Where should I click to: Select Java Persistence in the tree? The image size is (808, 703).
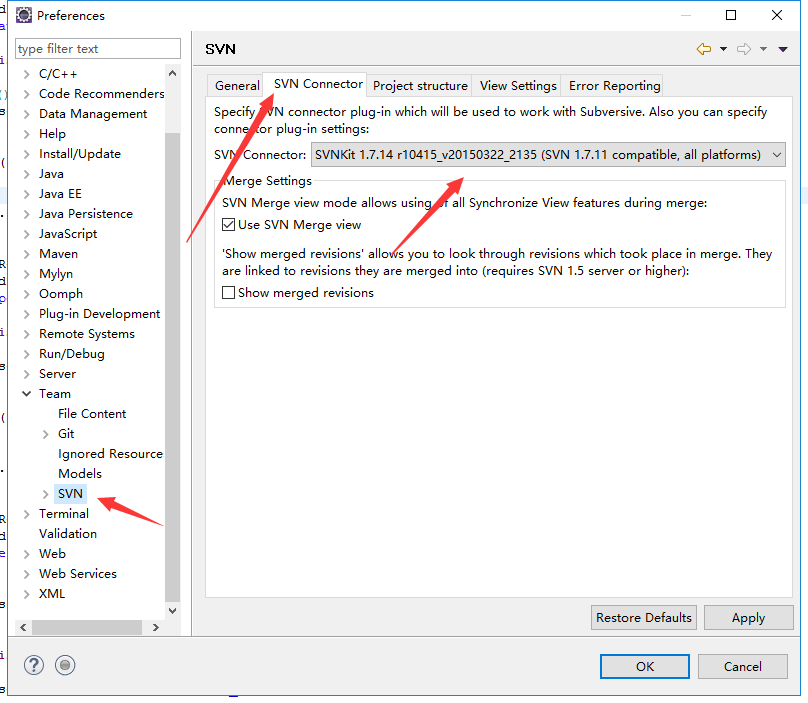coord(86,214)
